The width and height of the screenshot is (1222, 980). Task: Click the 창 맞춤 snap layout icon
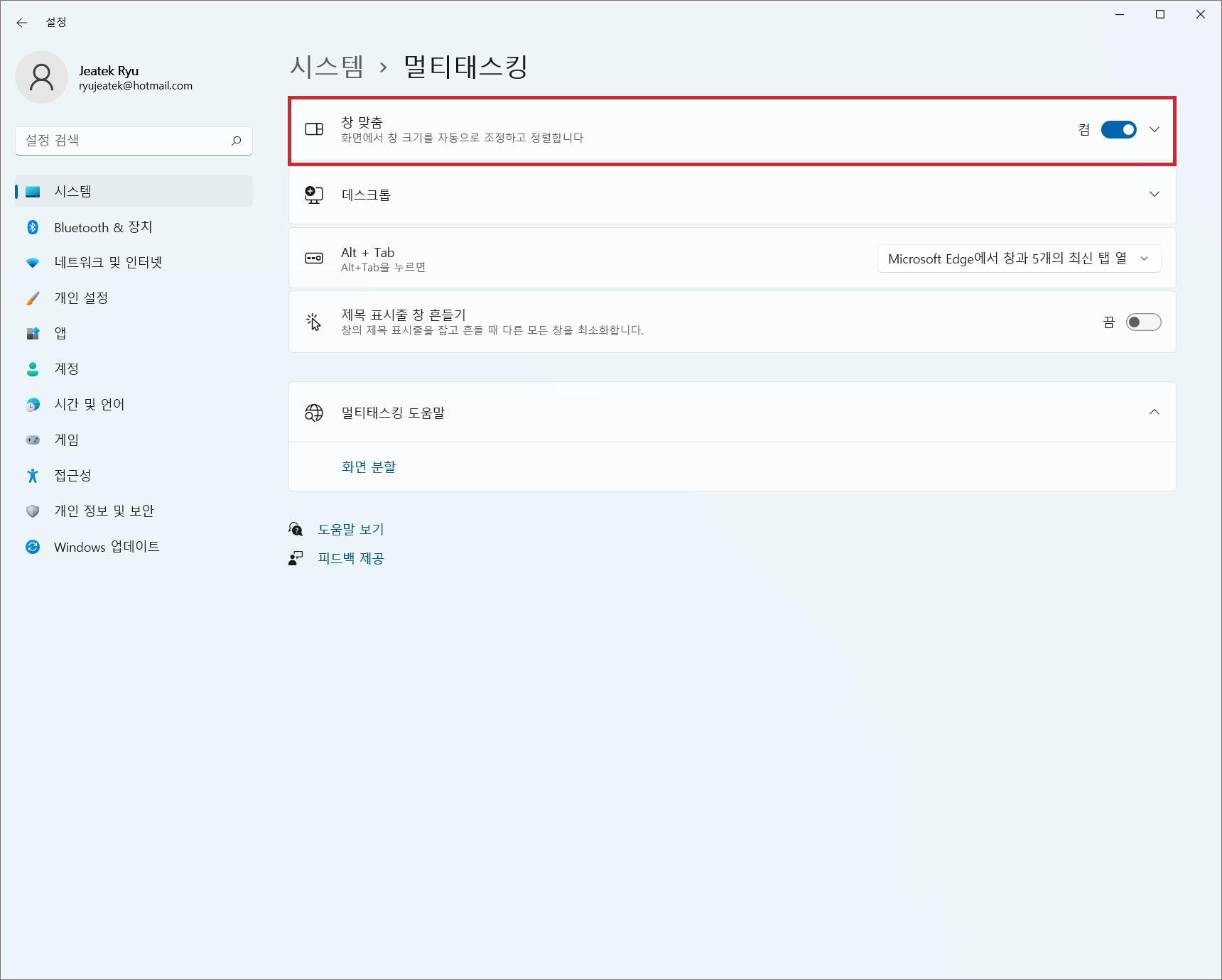tap(314, 129)
